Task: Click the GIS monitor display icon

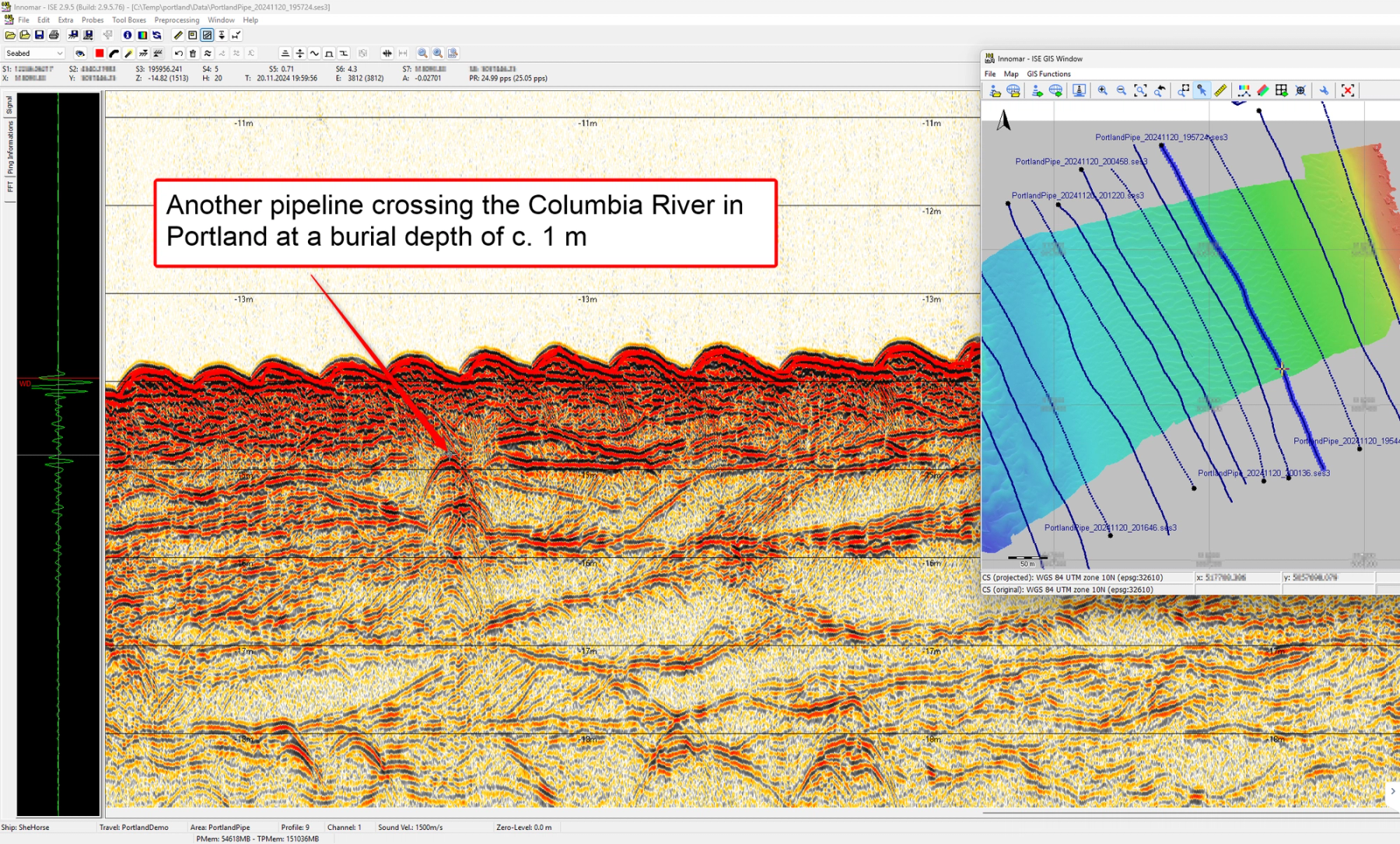Action: click(1079, 90)
